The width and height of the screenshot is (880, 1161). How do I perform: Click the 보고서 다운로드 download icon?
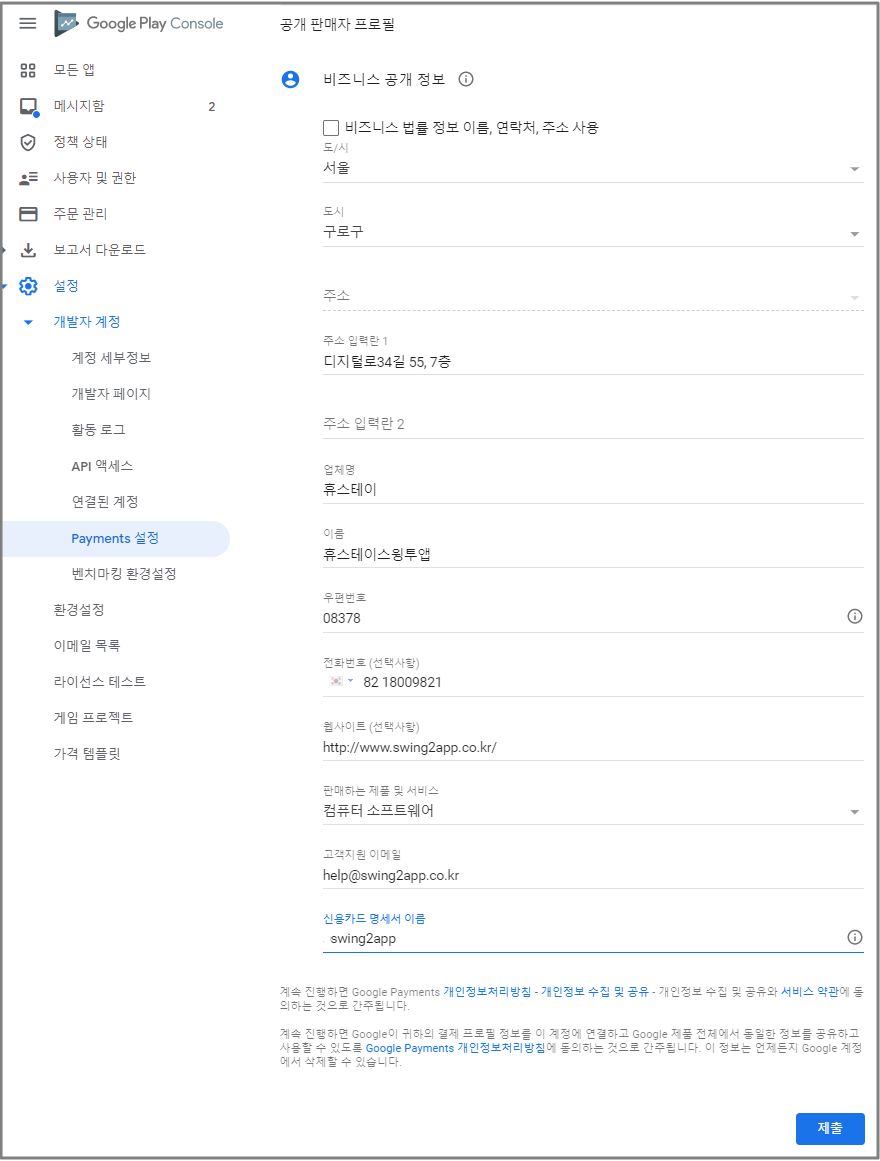point(28,250)
